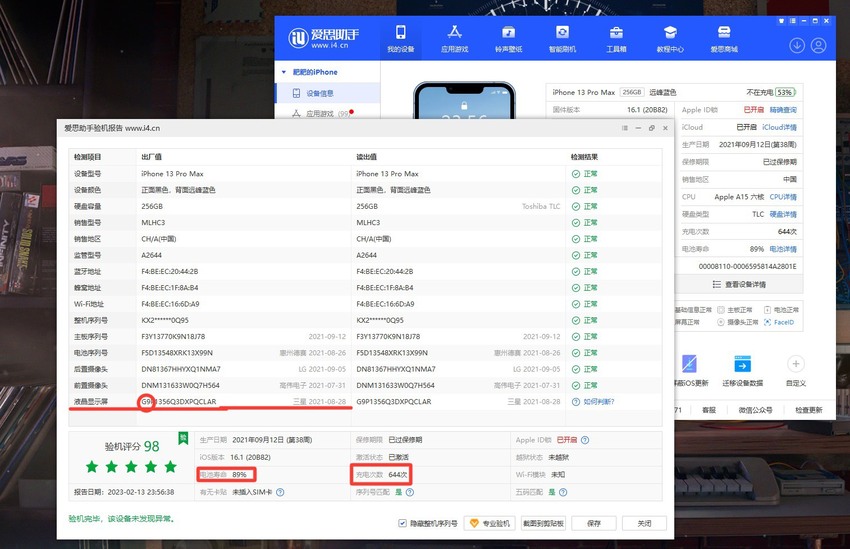Click the 正常 check icon in 电池序列号 row
Screen dimensions: 850x549
tap(576, 353)
